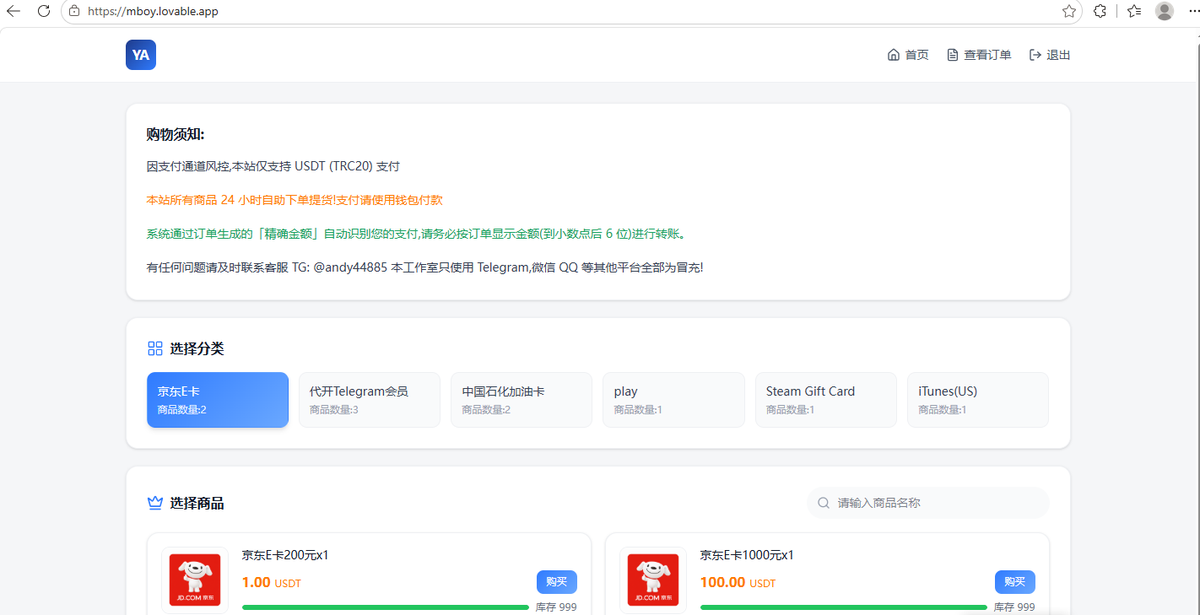The width and height of the screenshot is (1200, 615).
Task: Click the house icon beside 首页
Action: (x=893, y=55)
